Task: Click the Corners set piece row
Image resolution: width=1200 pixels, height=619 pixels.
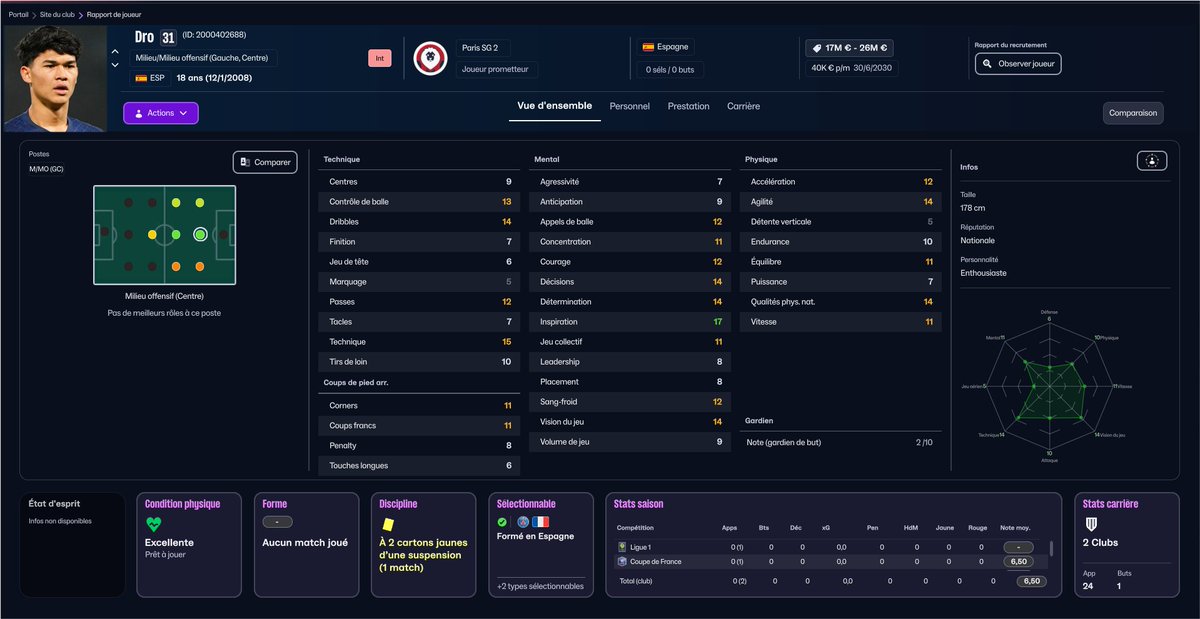Action: point(420,406)
